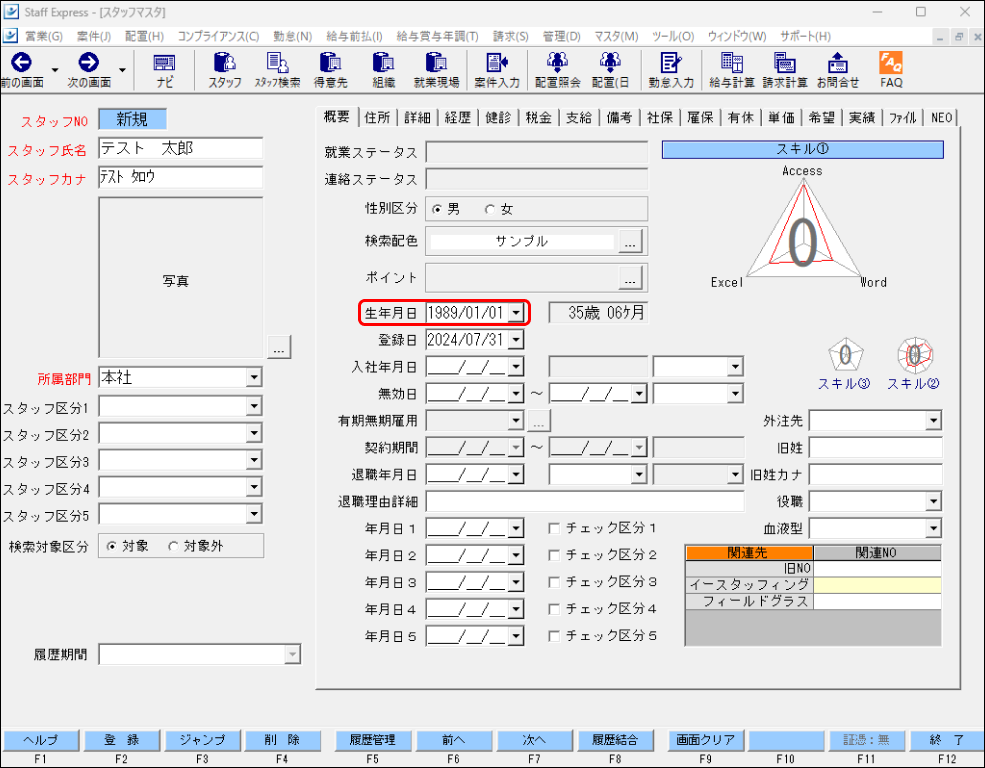Click the イースタッフィング 関連NO cell
Screen dimensions: 985x768
tap(877, 585)
